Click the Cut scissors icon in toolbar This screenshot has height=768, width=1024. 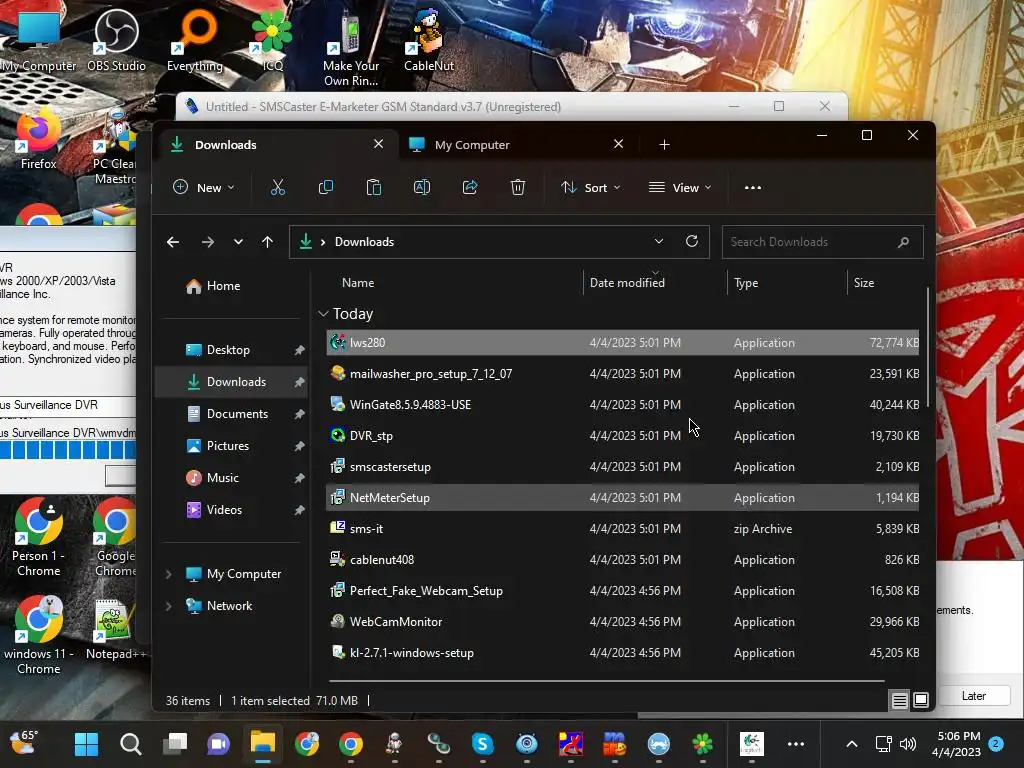278,188
